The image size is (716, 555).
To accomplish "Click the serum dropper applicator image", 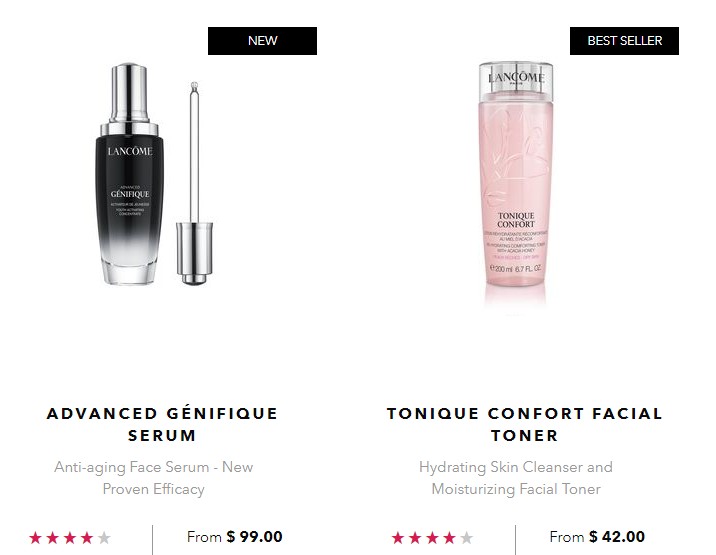I will click(195, 184).
